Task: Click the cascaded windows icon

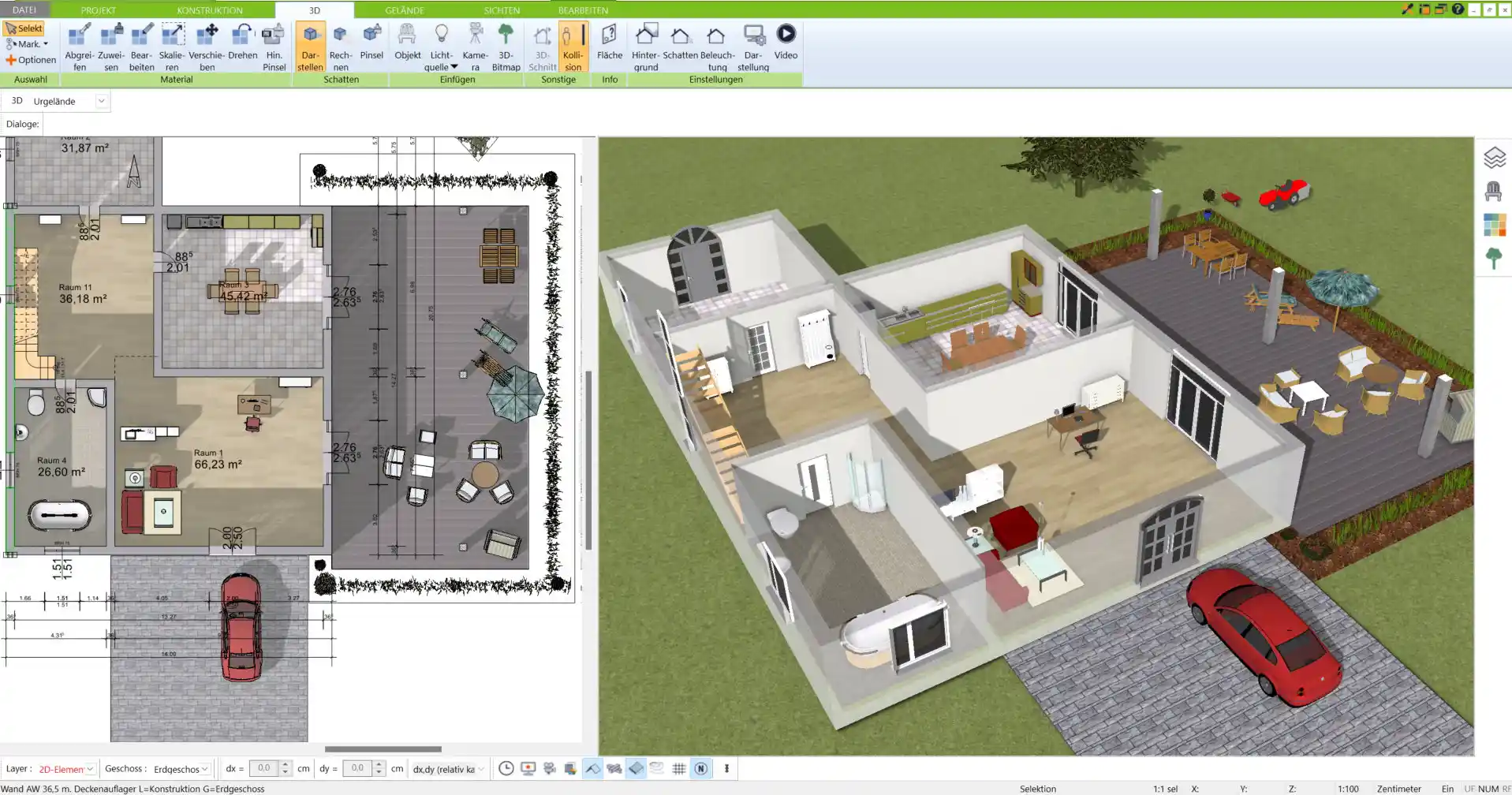Action: tap(1441, 9)
